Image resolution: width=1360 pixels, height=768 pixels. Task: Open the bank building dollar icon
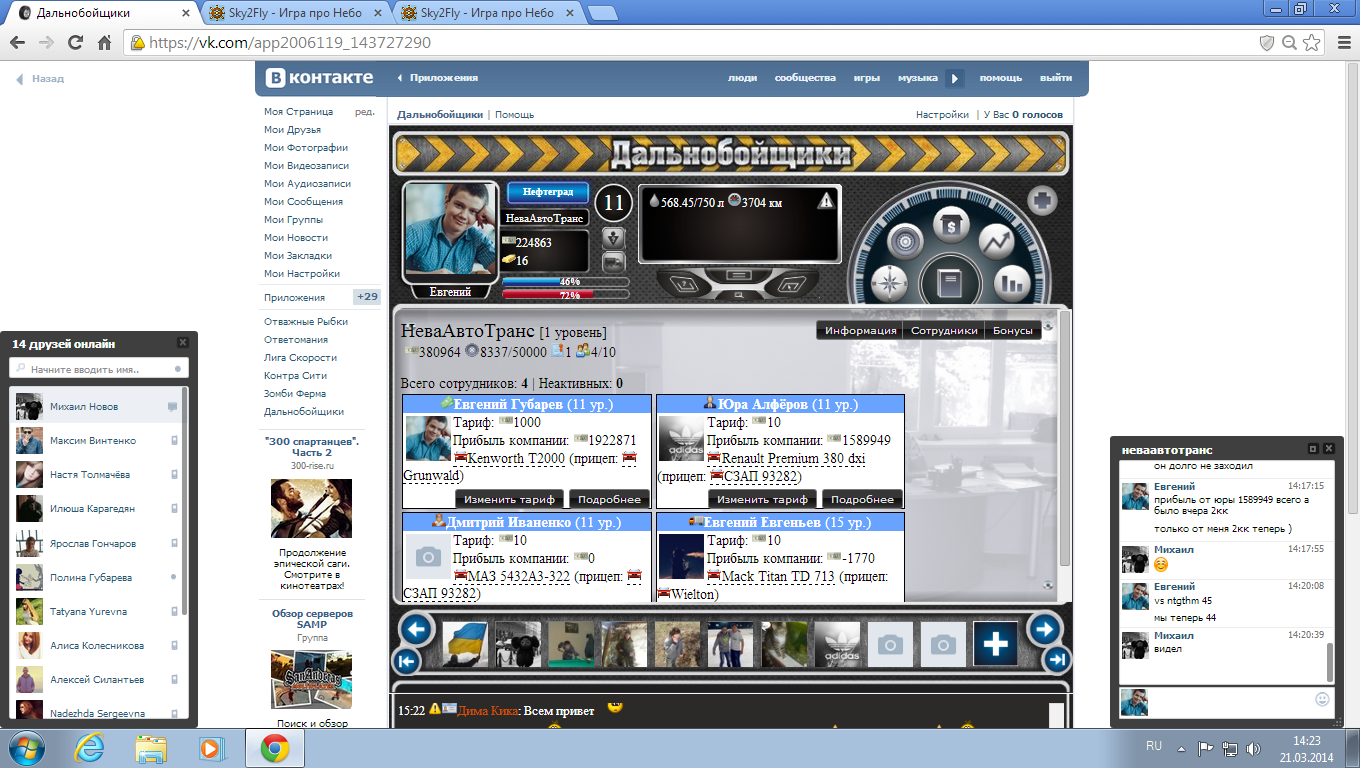(951, 224)
